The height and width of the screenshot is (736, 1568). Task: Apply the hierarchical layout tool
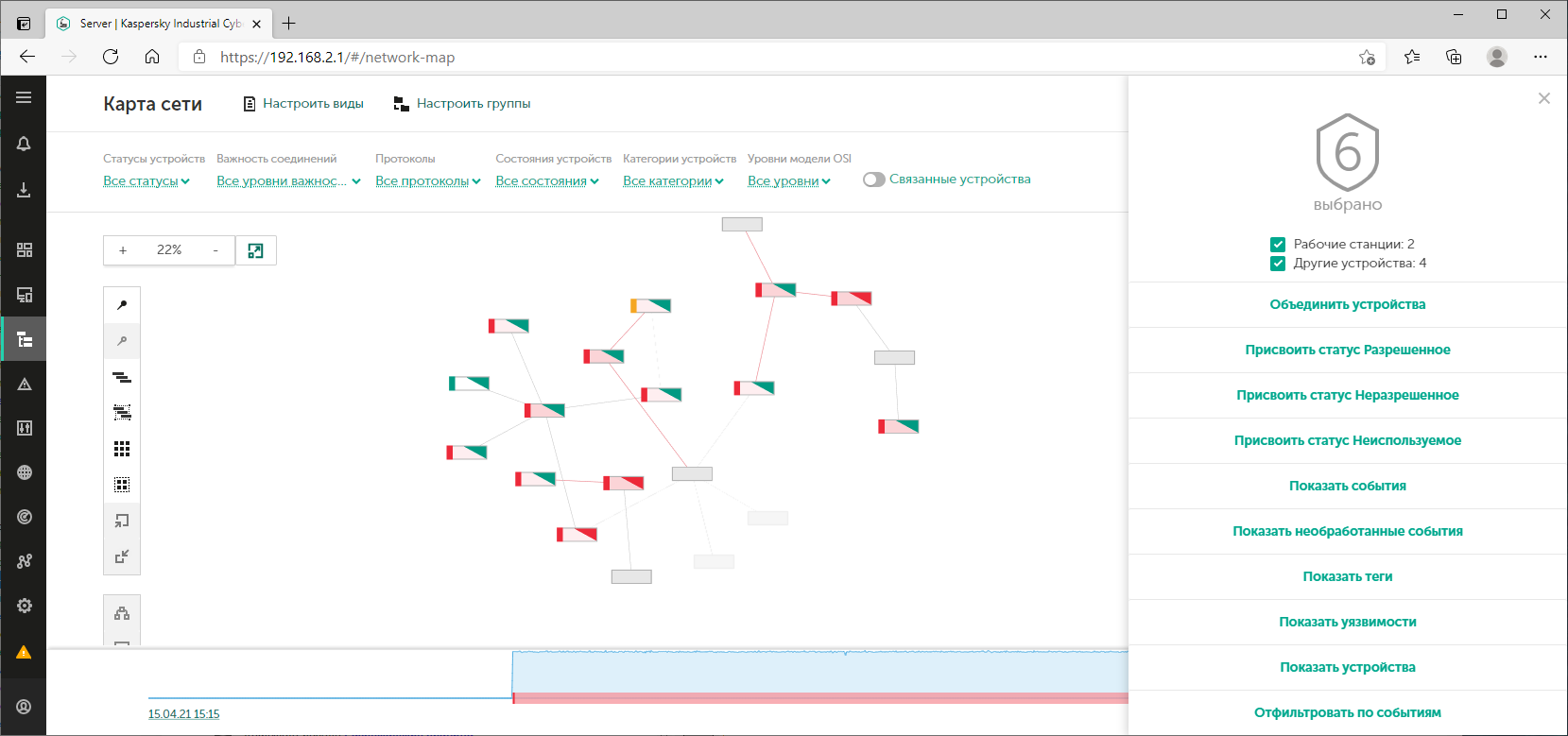(x=122, y=377)
